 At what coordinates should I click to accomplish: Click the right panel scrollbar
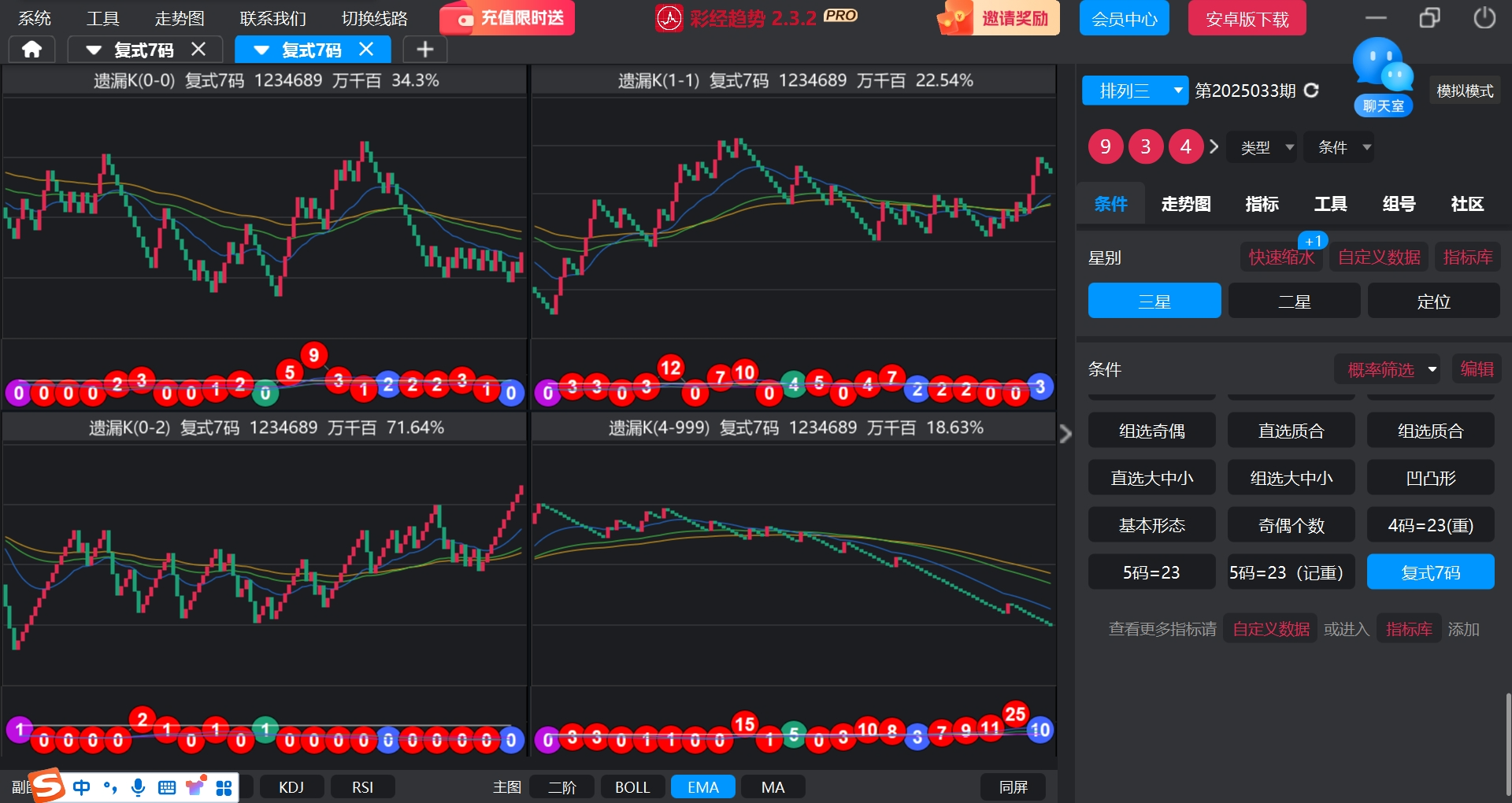(x=1508, y=744)
